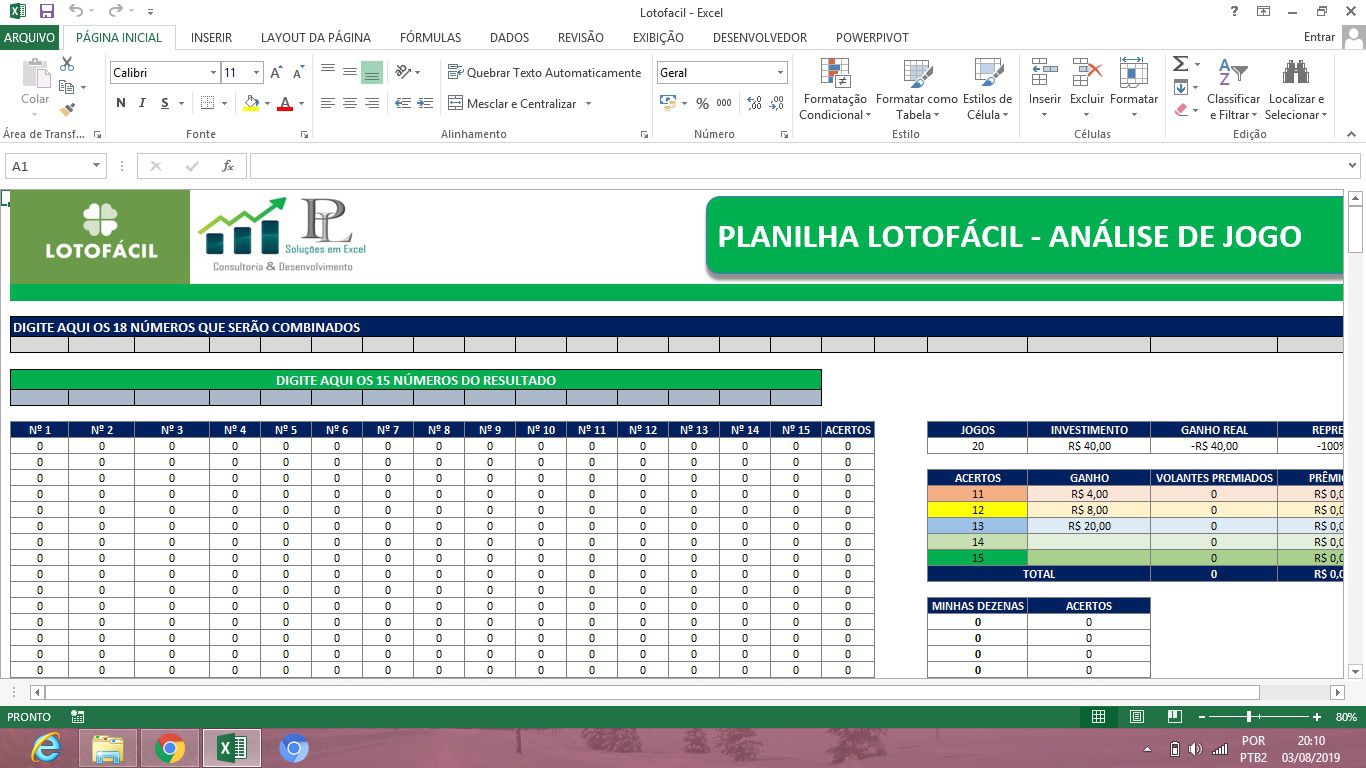Open Formatar como Tabela gallery

click(x=917, y=88)
